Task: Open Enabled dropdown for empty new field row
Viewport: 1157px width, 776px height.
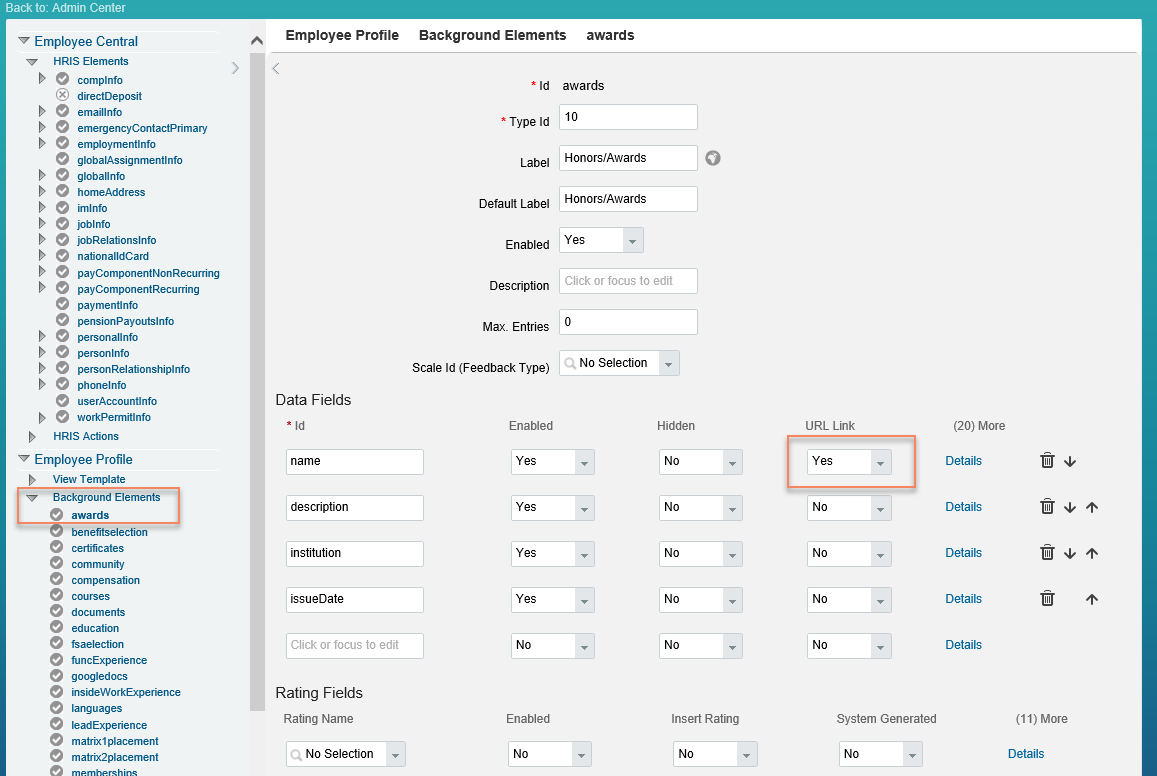Action: [553, 645]
